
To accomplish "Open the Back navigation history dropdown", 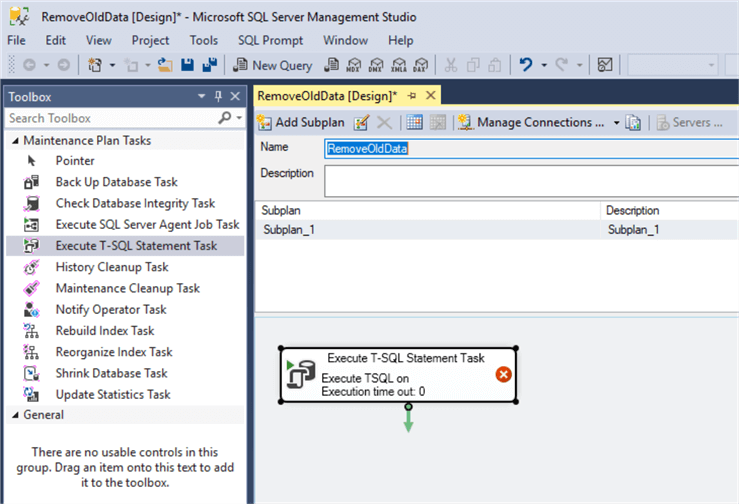I will point(46,65).
